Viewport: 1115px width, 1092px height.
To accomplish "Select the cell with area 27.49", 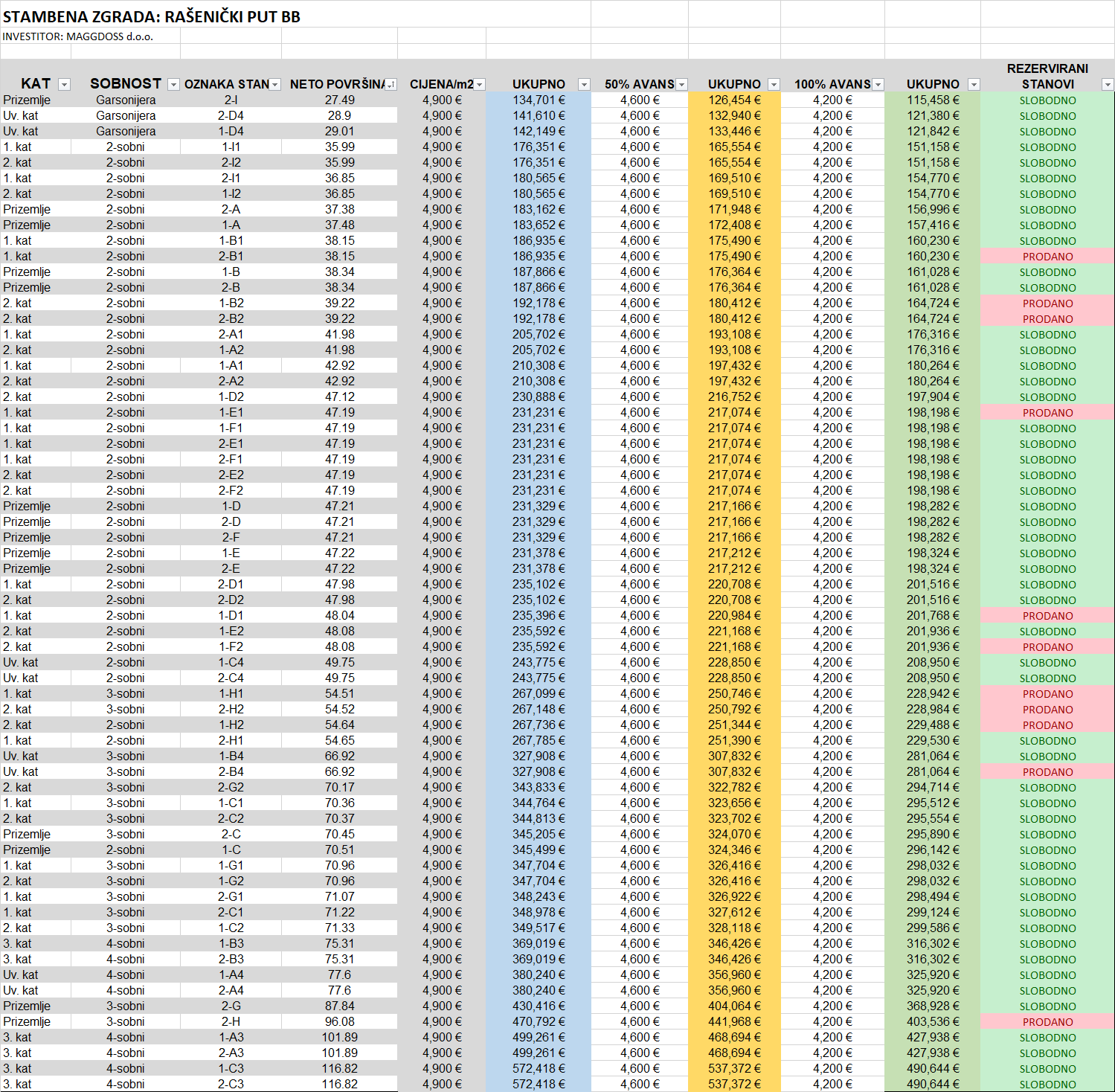I will pyautogui.click(x=339, y=100).
